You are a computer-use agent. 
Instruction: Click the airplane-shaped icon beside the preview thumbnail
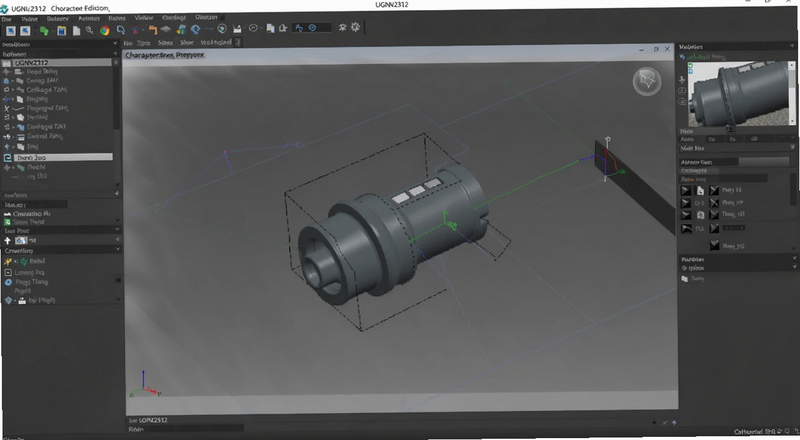pyautogui.click(x=682, y=80)
